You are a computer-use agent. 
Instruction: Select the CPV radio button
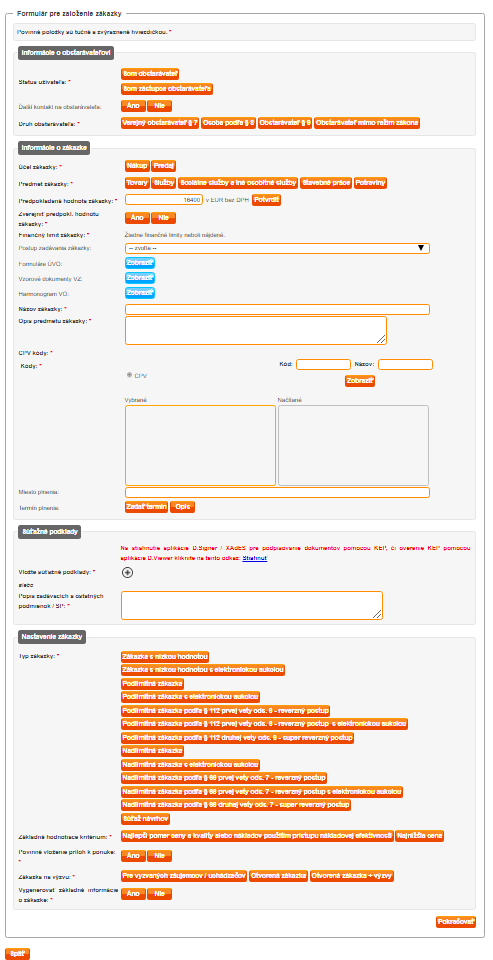[129, 374]
